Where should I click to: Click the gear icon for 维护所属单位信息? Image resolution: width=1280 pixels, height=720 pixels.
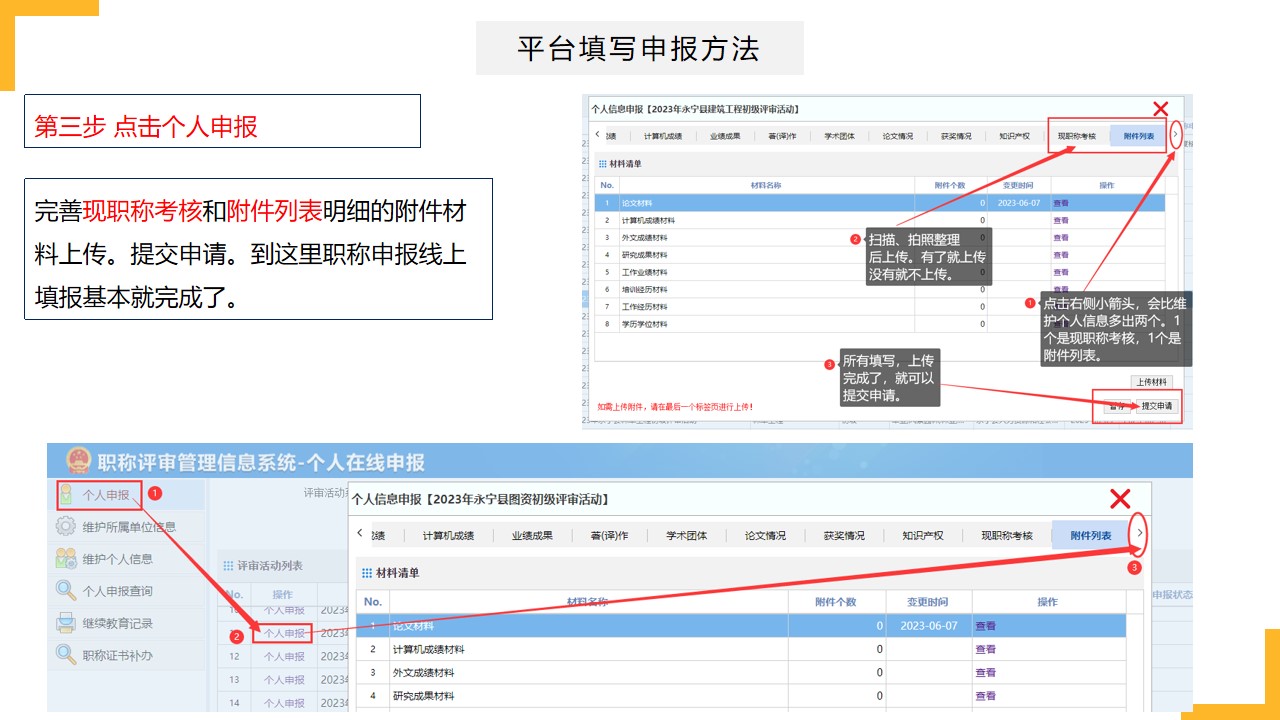tap(66, 527)
